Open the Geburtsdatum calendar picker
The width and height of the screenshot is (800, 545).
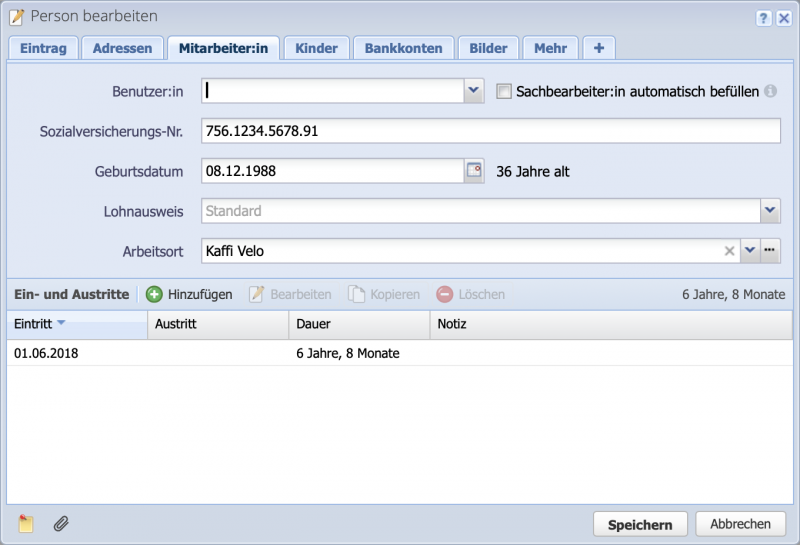[474, 170]
